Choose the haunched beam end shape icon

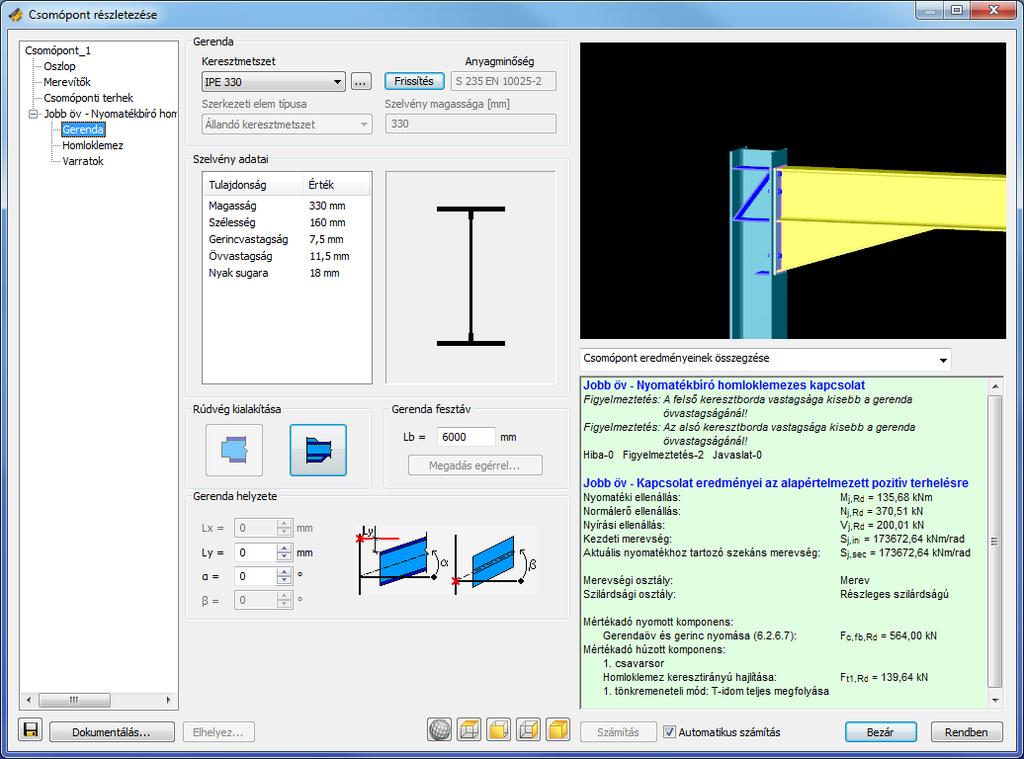tap(318, 450)
